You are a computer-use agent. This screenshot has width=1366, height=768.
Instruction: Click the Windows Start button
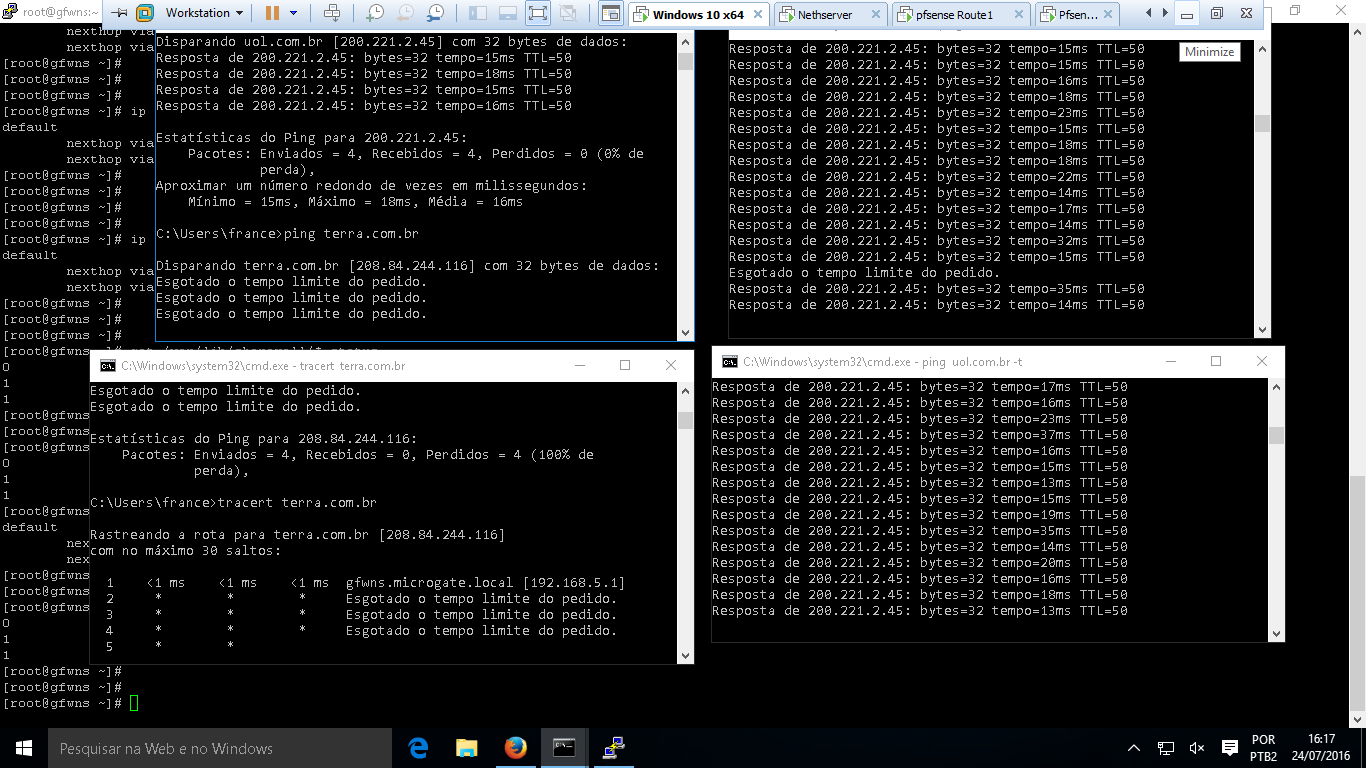[24, 748]
